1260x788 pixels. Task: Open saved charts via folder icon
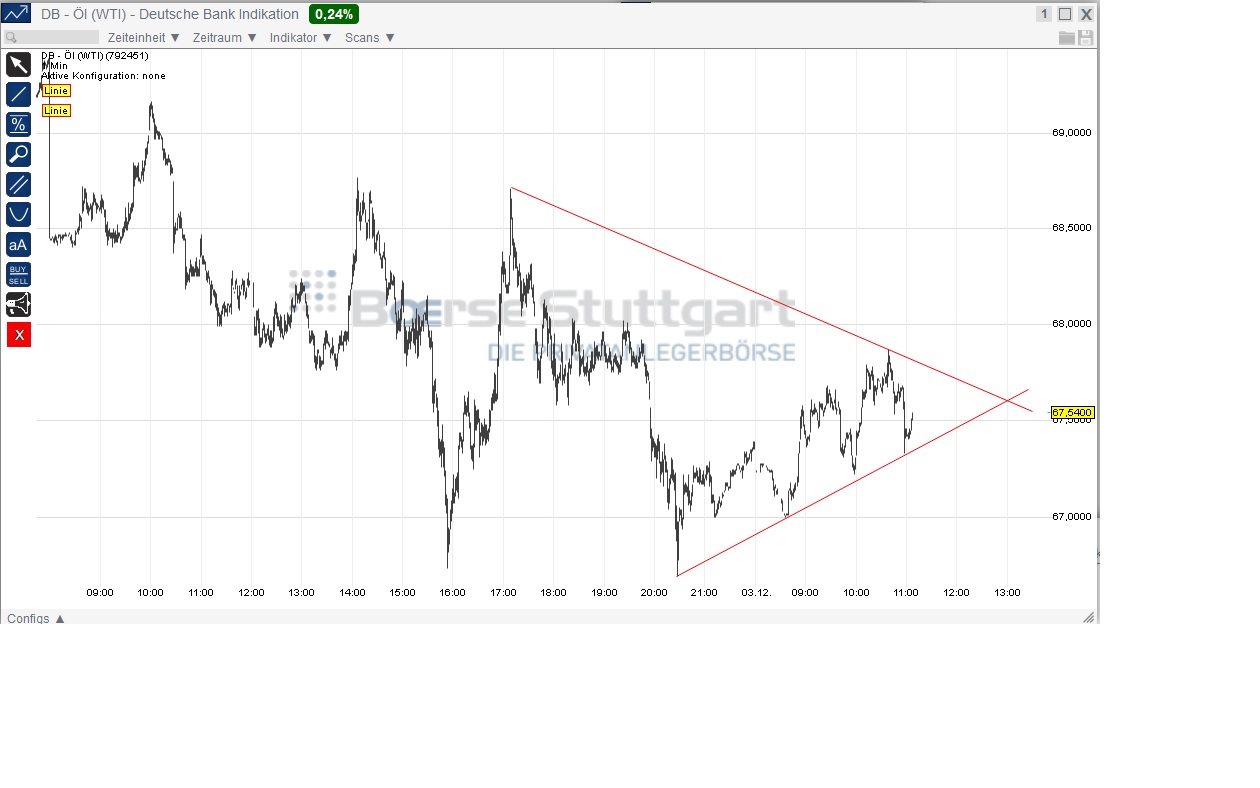coord(1066,37)
